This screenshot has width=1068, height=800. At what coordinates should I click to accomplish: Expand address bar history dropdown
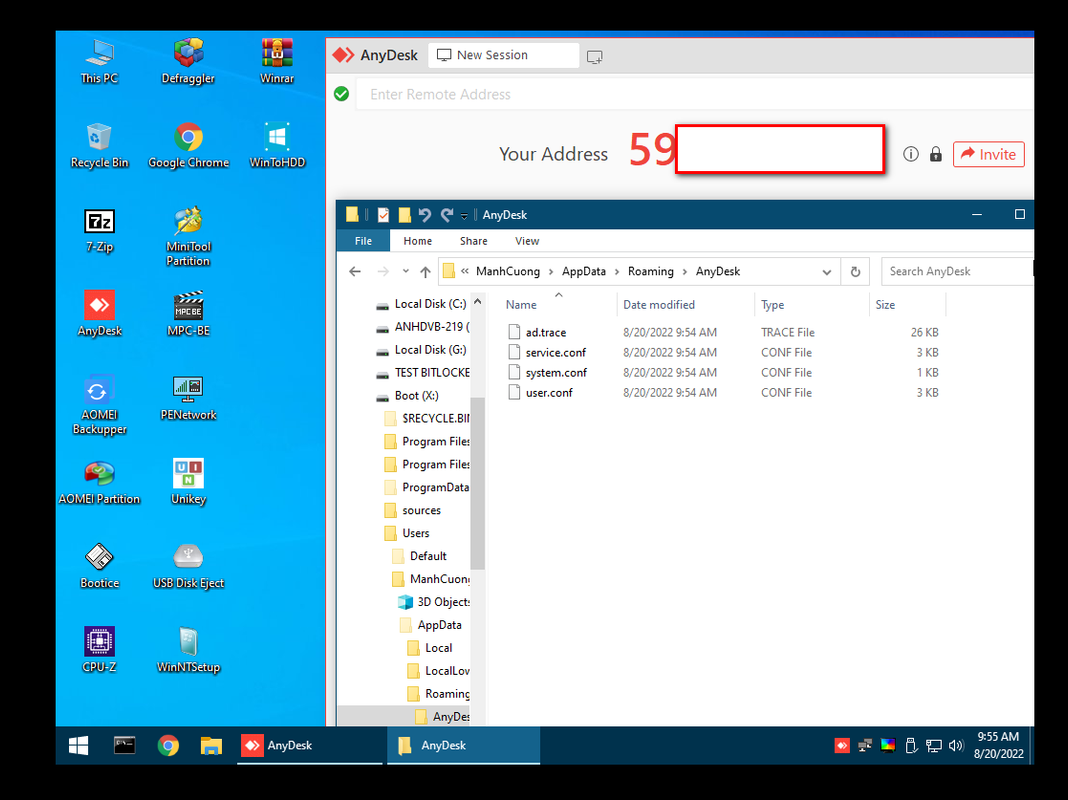(x=826, y=272)
